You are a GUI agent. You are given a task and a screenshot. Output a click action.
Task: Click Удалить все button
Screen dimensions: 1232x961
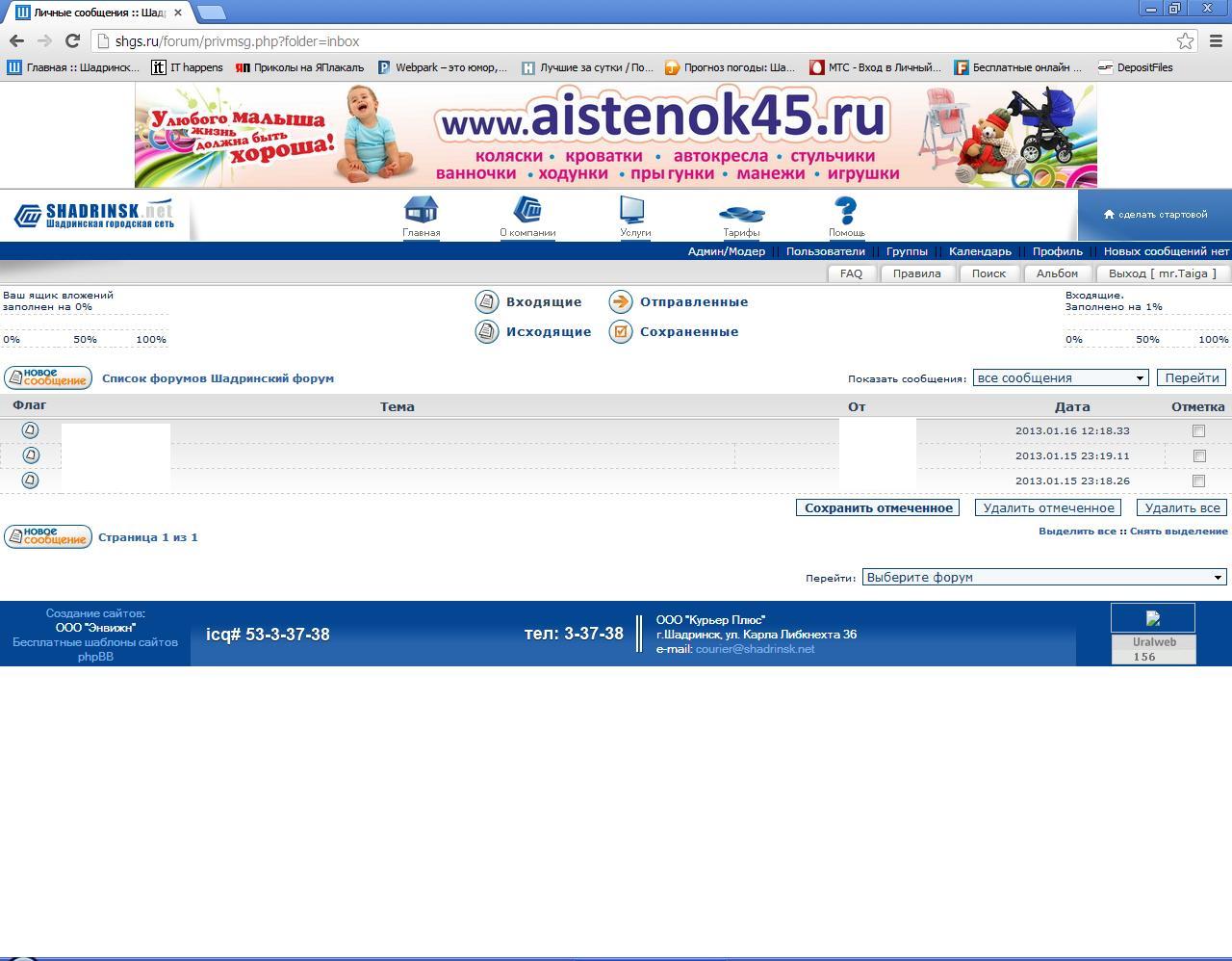tap(1182, 507)
